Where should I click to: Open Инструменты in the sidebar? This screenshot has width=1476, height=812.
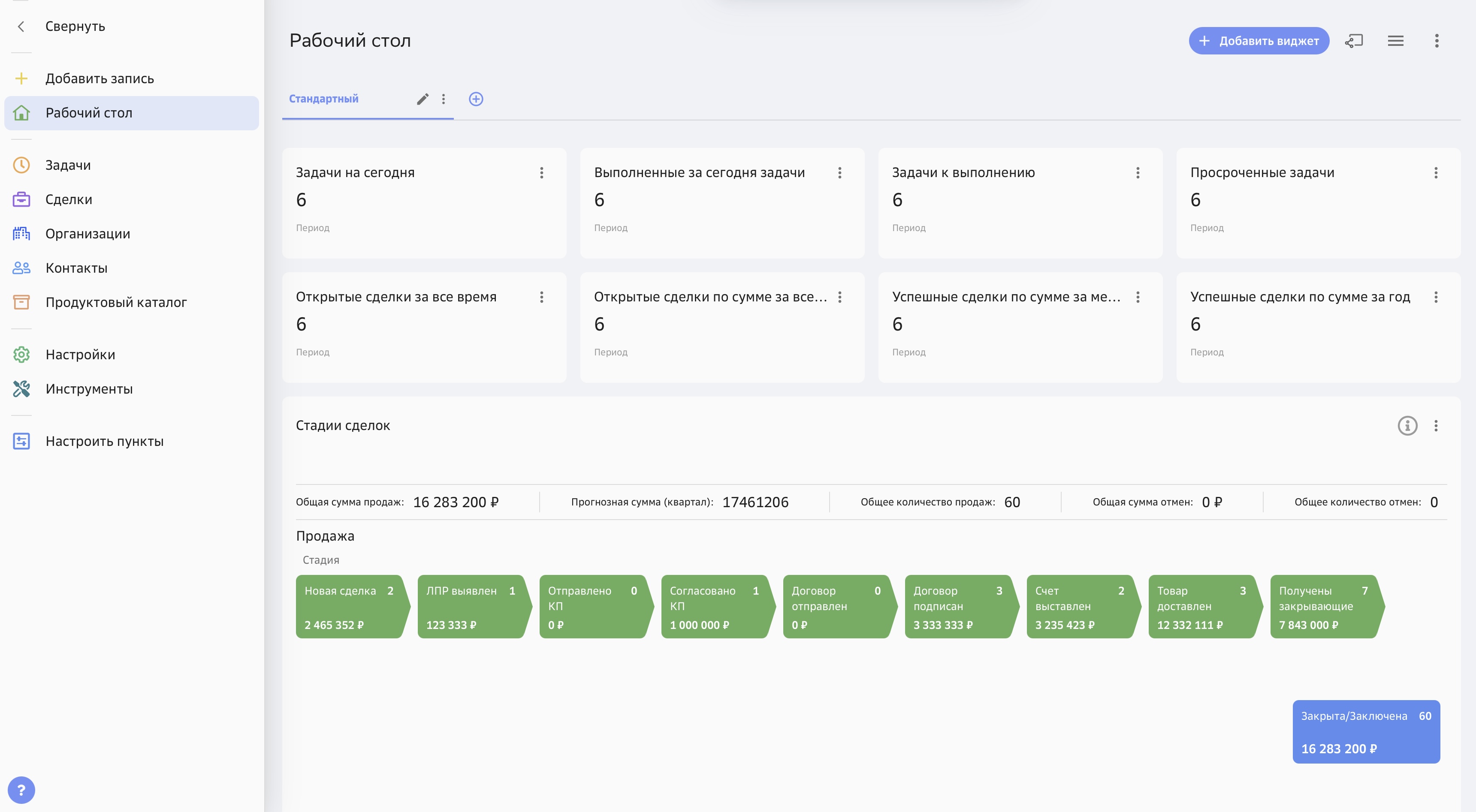click(89, 389)
